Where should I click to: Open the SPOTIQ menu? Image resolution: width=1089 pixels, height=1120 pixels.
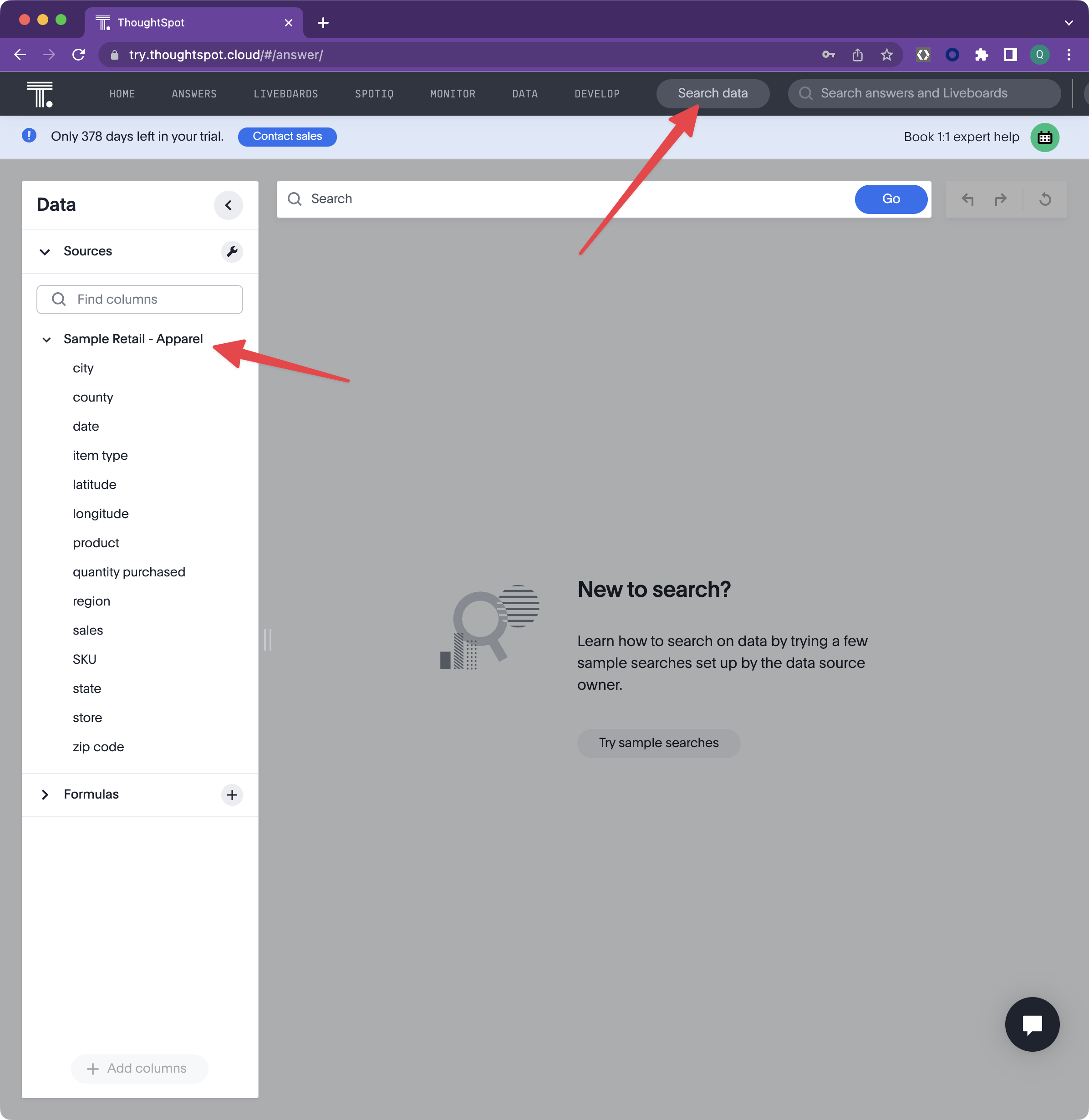coord(374,94)
